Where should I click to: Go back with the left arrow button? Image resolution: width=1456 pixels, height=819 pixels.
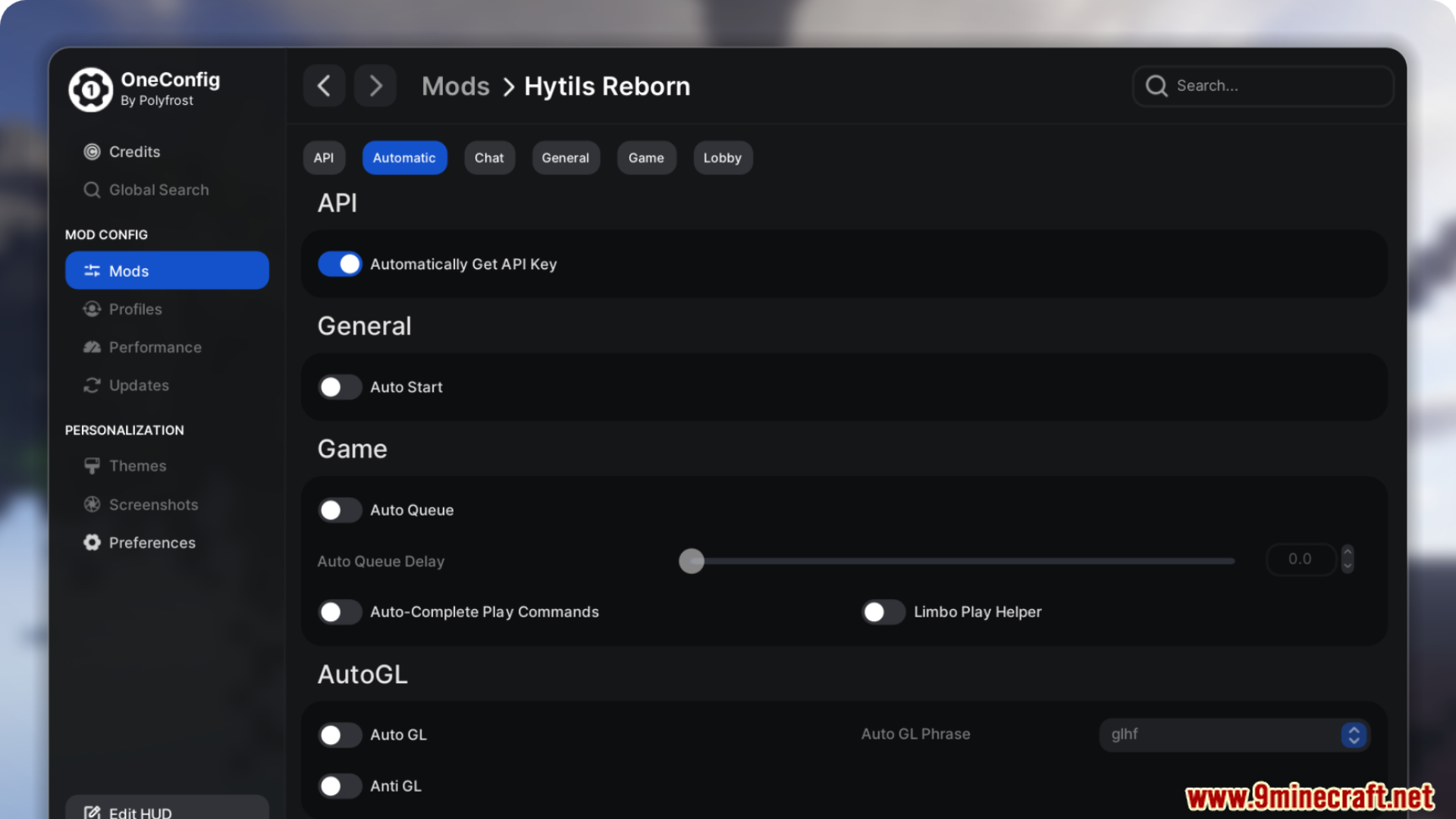(324, 86)
